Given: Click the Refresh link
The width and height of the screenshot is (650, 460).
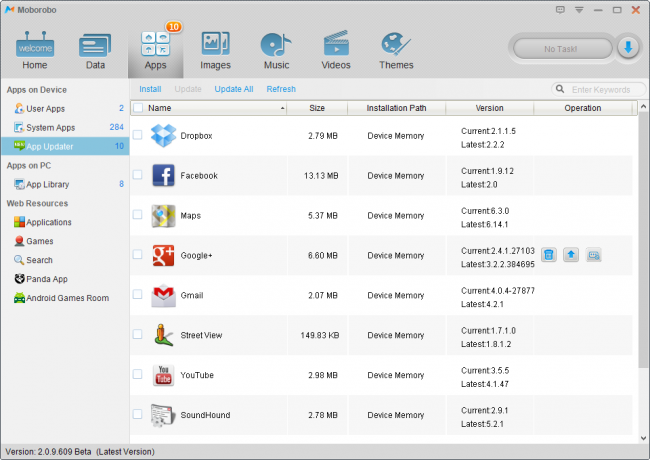Looking at the screenshot, I should coord(281,89).
